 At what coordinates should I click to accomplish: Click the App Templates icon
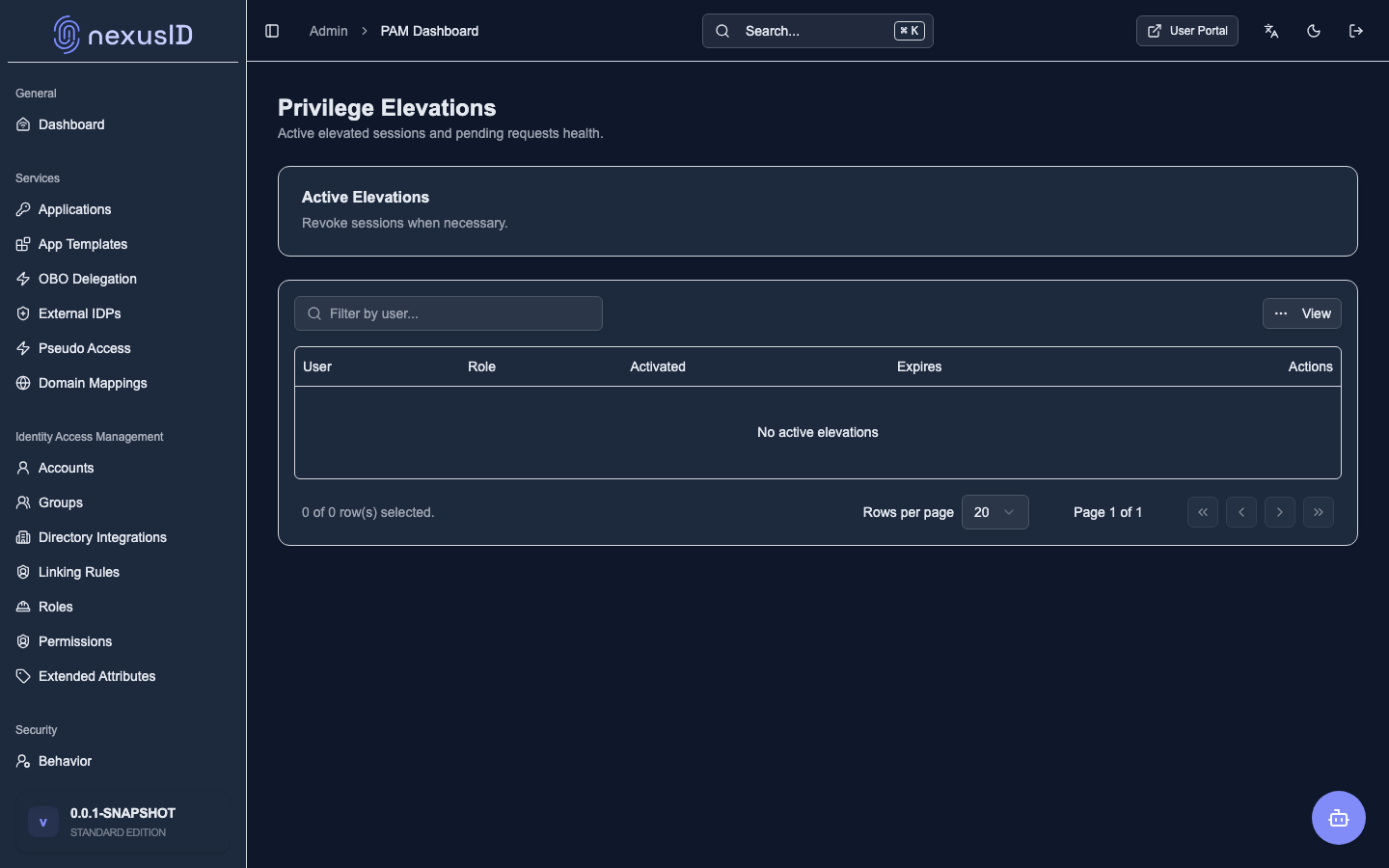(23, 244)
